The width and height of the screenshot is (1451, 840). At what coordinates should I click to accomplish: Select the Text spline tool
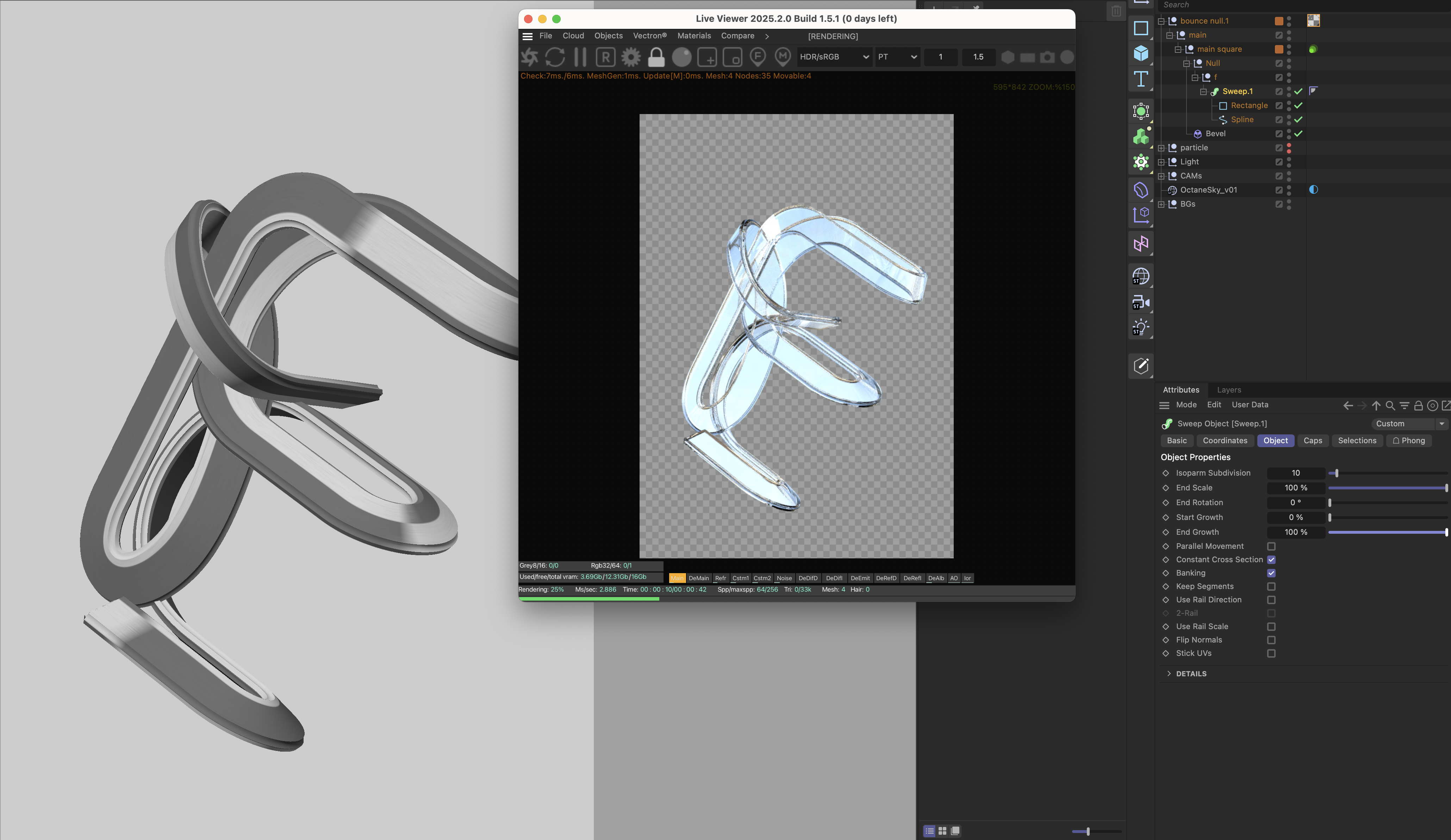click(1141, 80)
